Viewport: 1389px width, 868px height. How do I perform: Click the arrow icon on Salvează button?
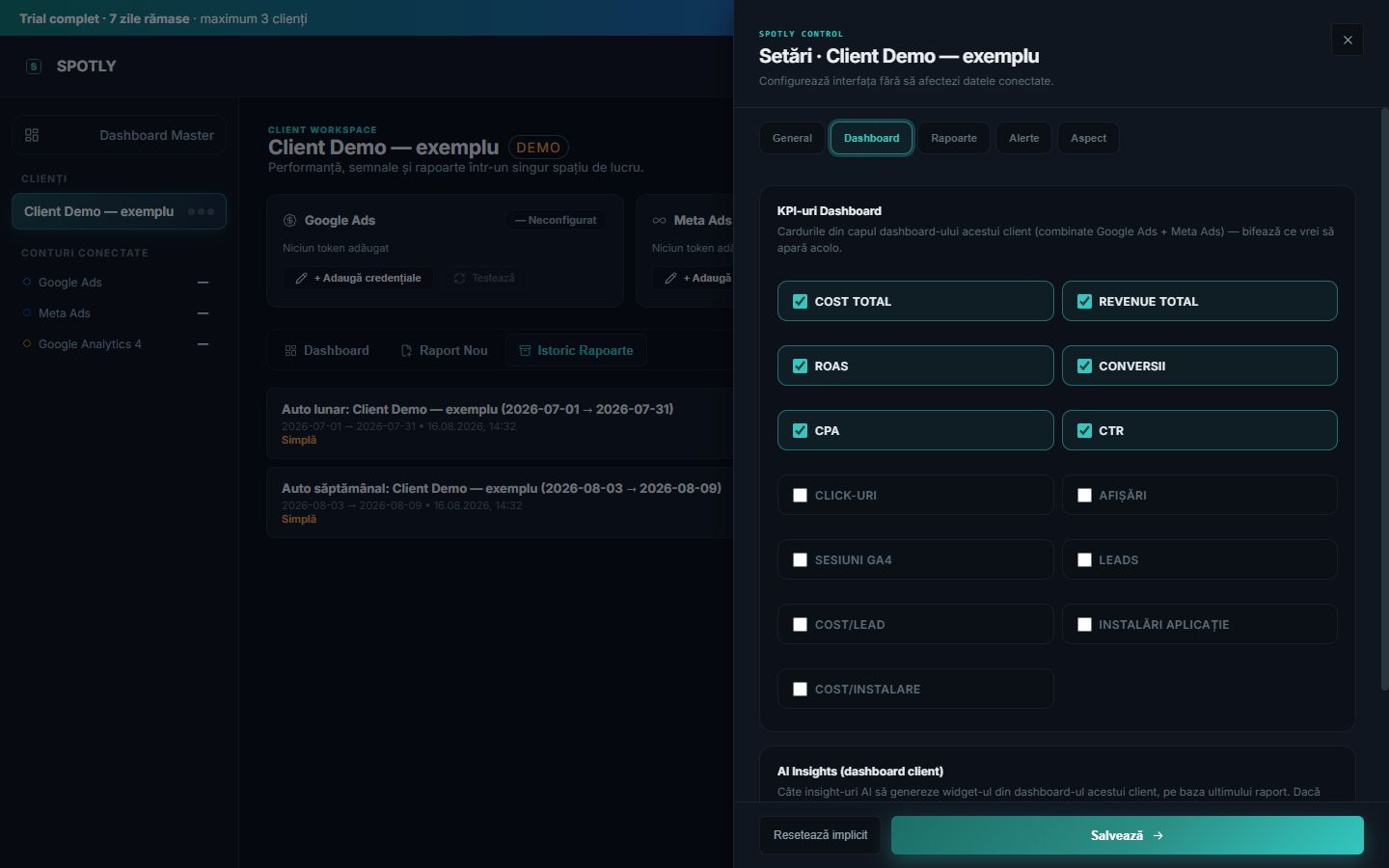tap(1158, 835)
